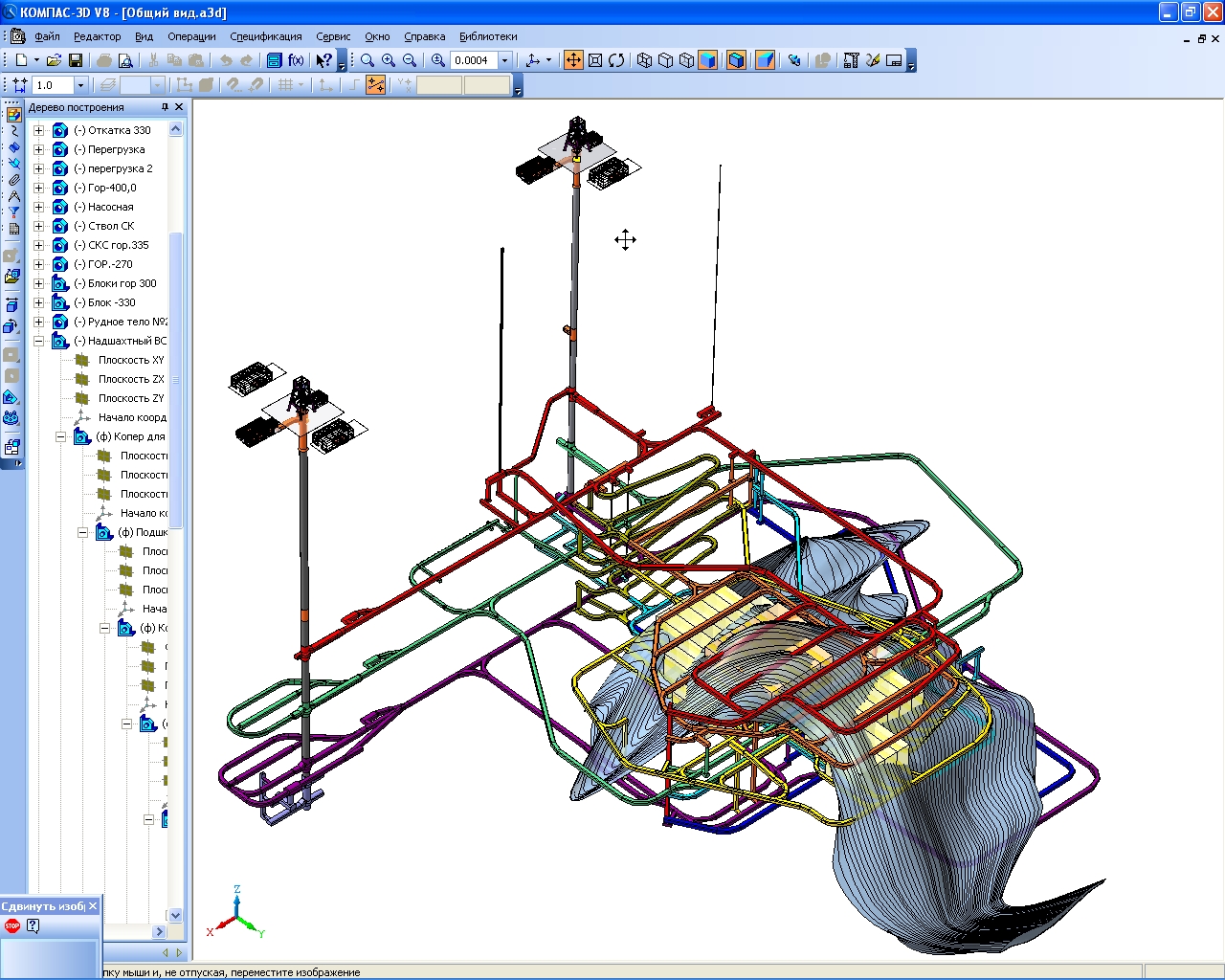Open the help question icon in bottom panel
The image size is (1225, 980).
pos(33,925)
